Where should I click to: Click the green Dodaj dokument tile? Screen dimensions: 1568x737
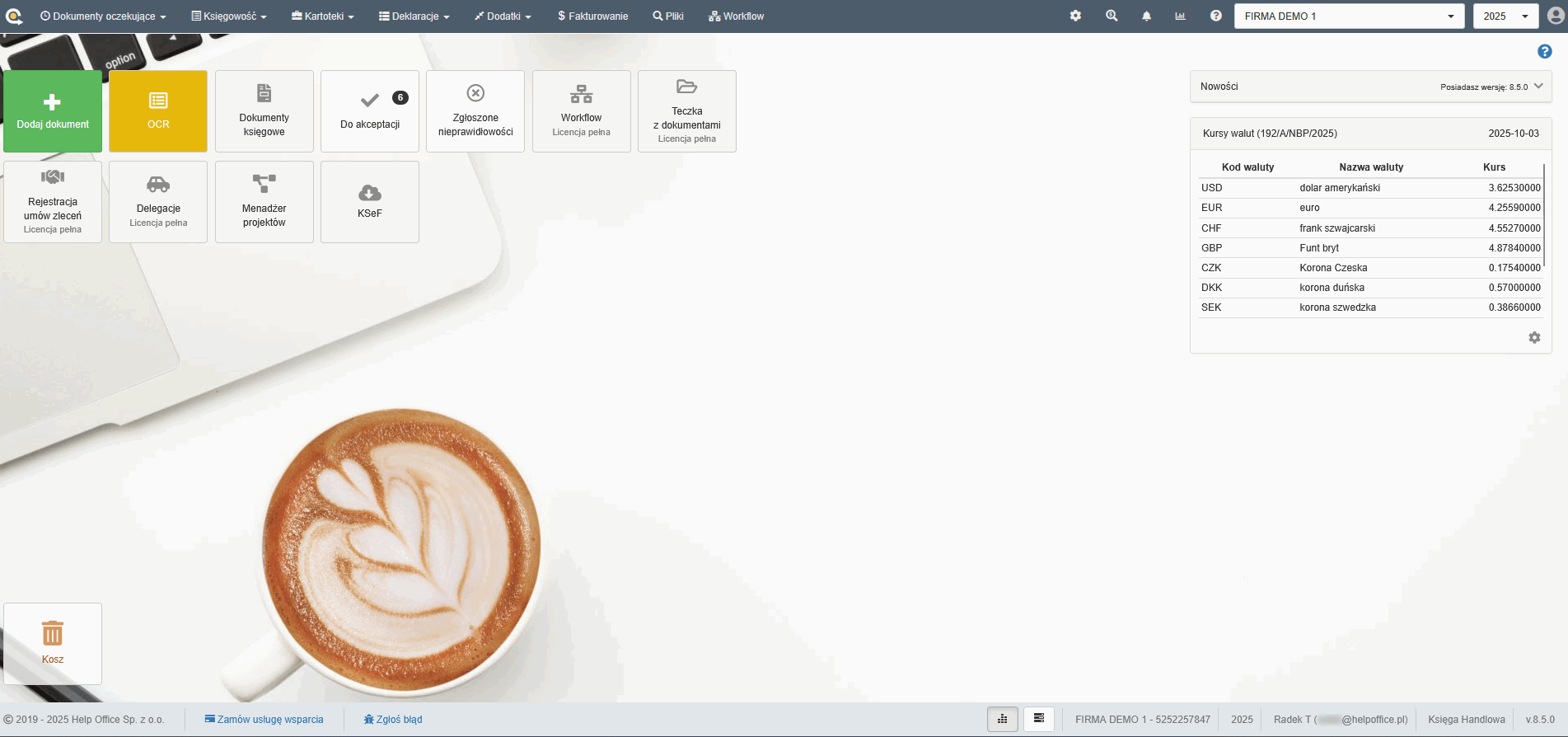(x=53, y=111)
